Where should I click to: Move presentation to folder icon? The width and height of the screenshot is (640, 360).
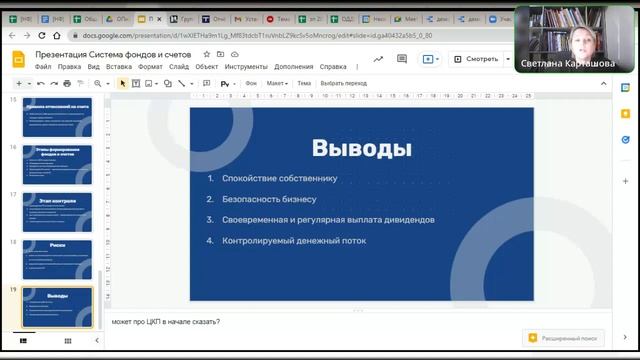click(220, 54)
